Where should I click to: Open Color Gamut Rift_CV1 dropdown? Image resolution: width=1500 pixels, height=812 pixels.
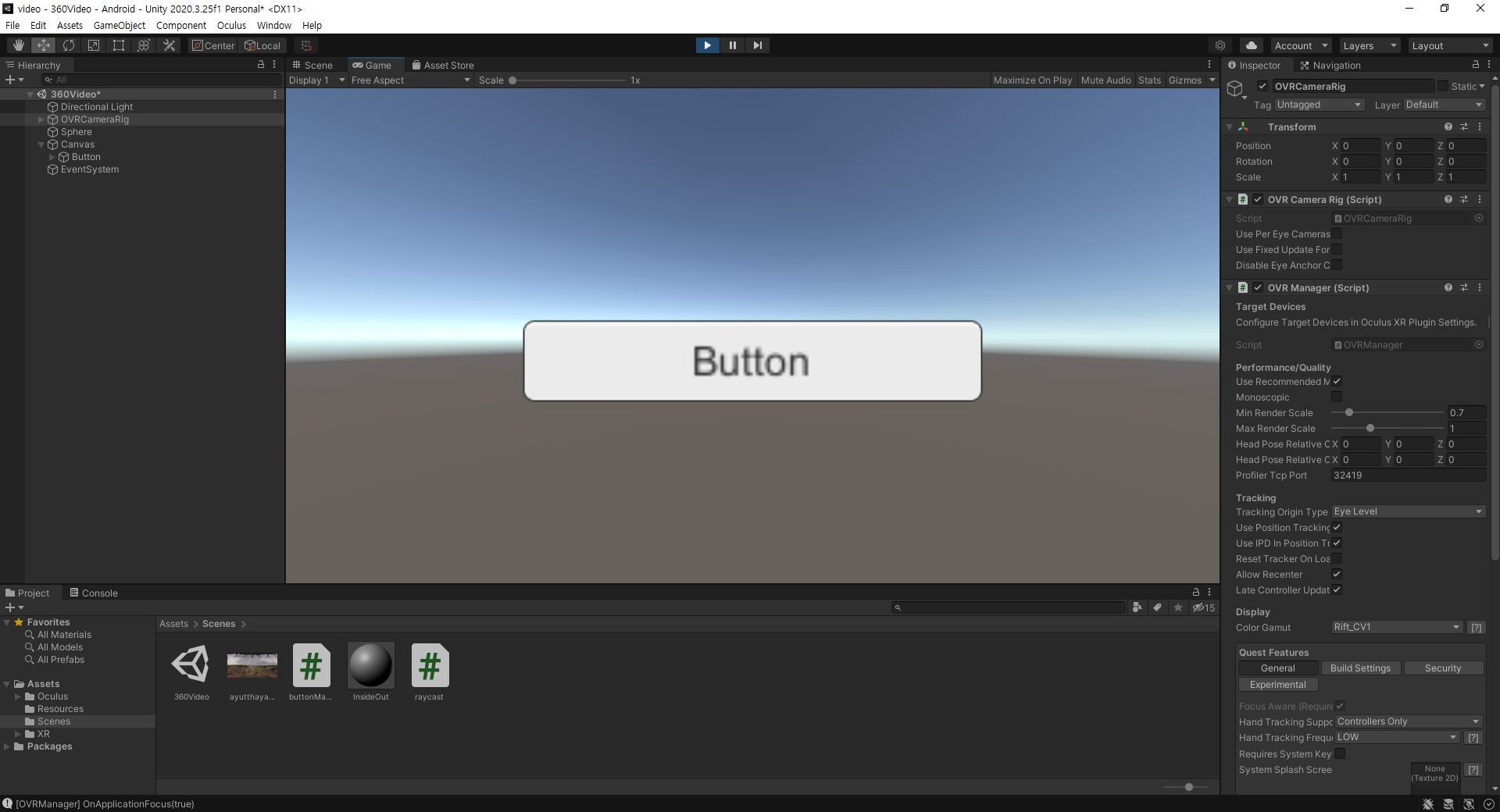click(x=1397, y=627)
